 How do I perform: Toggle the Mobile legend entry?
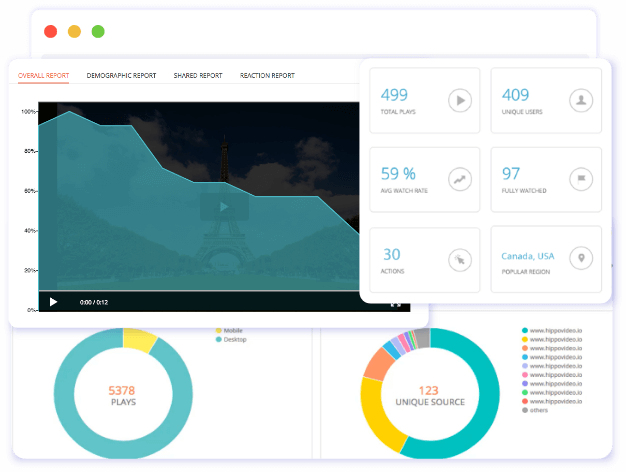(229, 330)
